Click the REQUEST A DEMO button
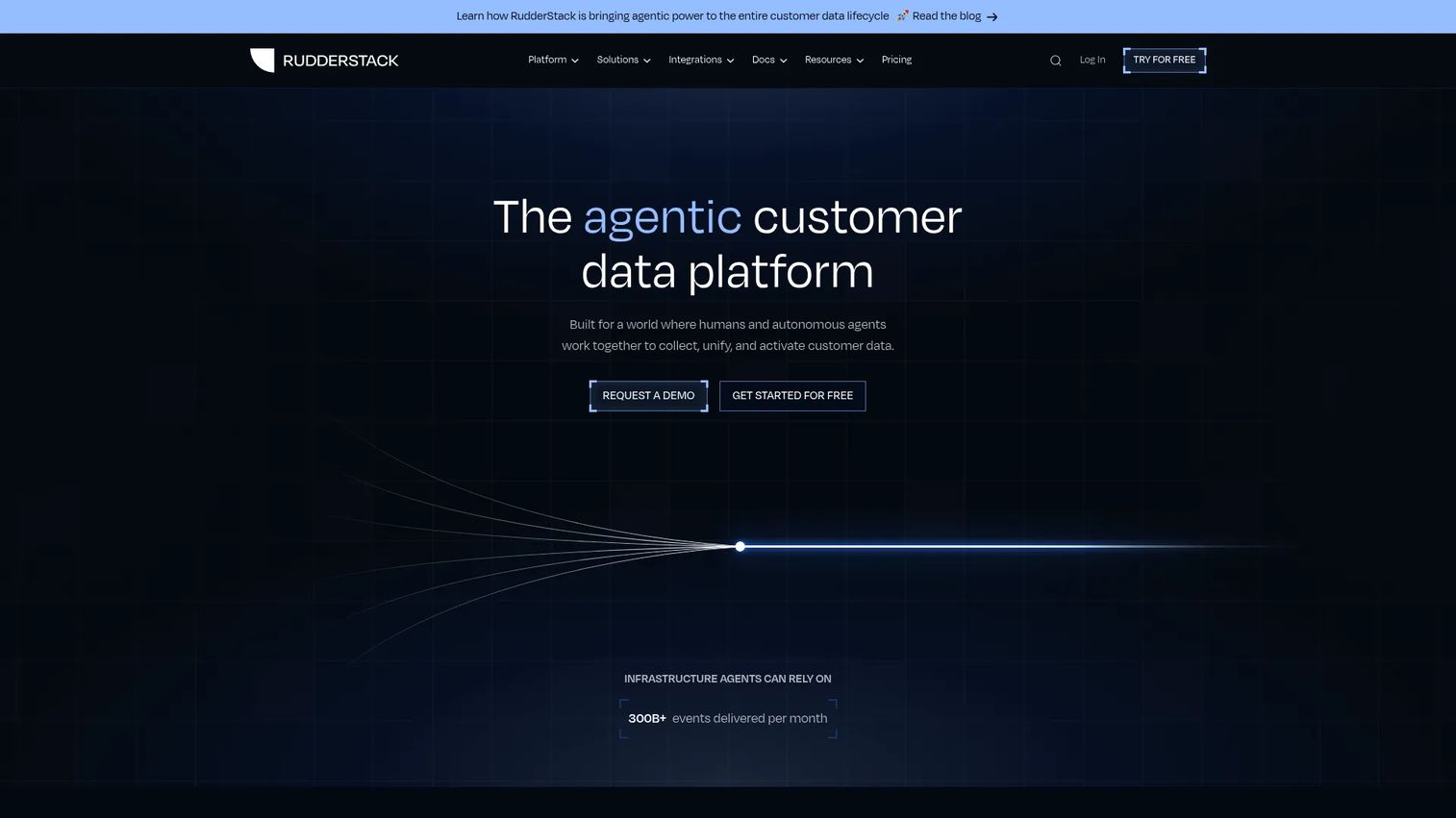Viewport: 1456px width, 818px height. coord(648,396)
